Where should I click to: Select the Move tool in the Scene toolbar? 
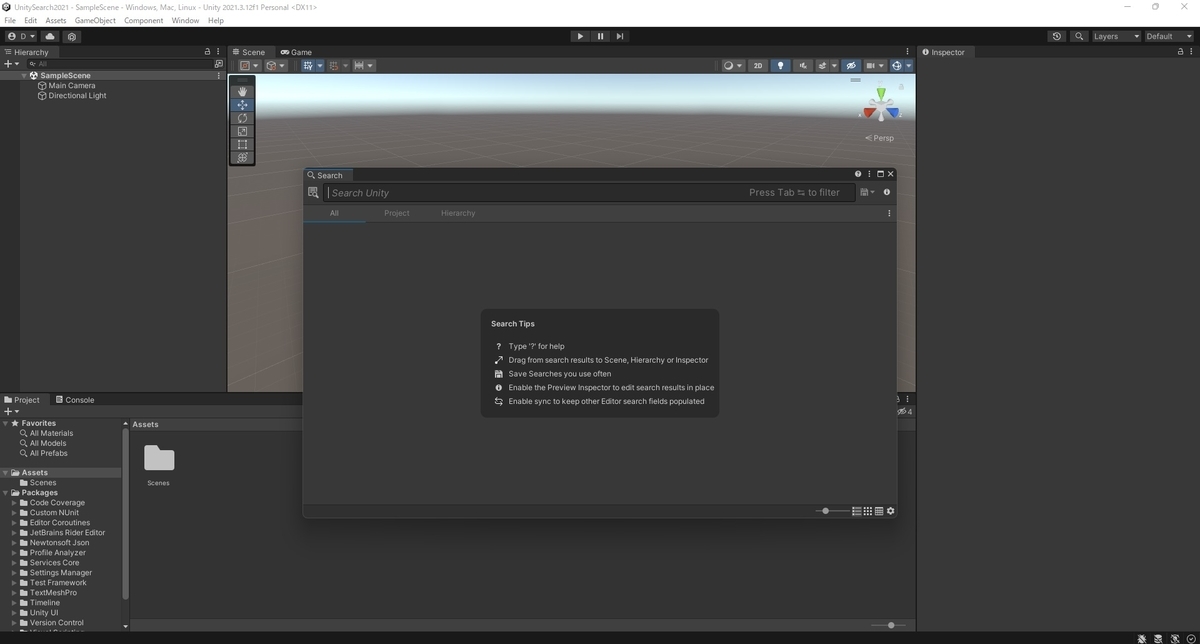click(242, 104)
